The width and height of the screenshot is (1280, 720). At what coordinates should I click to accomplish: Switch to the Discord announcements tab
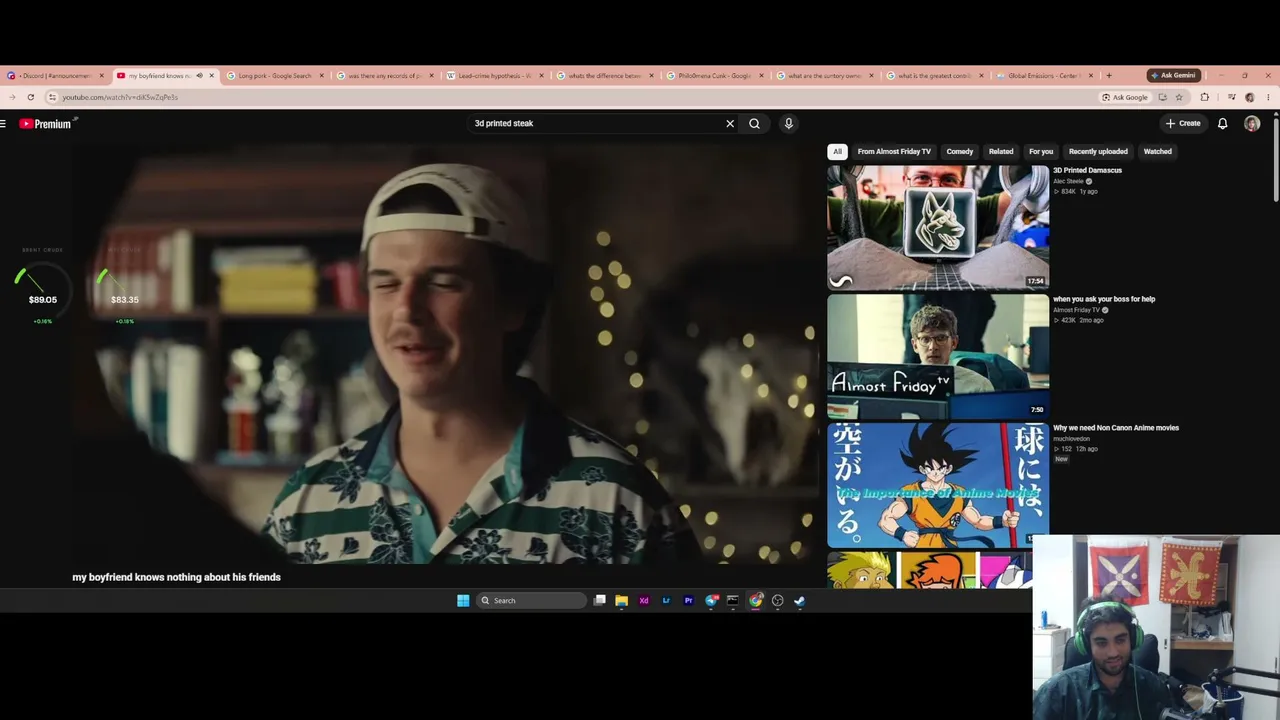(55, 76)
